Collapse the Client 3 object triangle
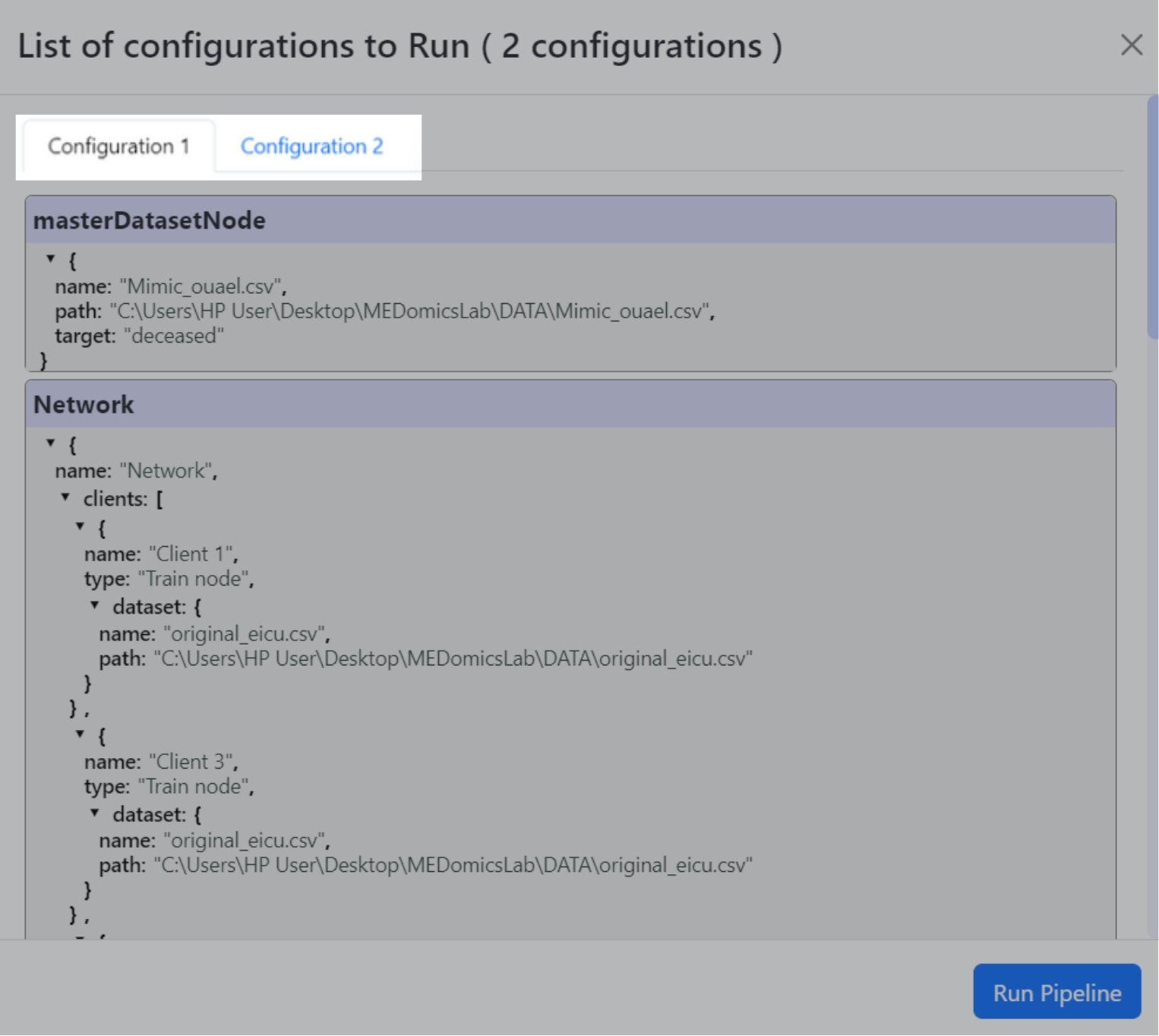1159x1036 pixels. click(81, 734)
